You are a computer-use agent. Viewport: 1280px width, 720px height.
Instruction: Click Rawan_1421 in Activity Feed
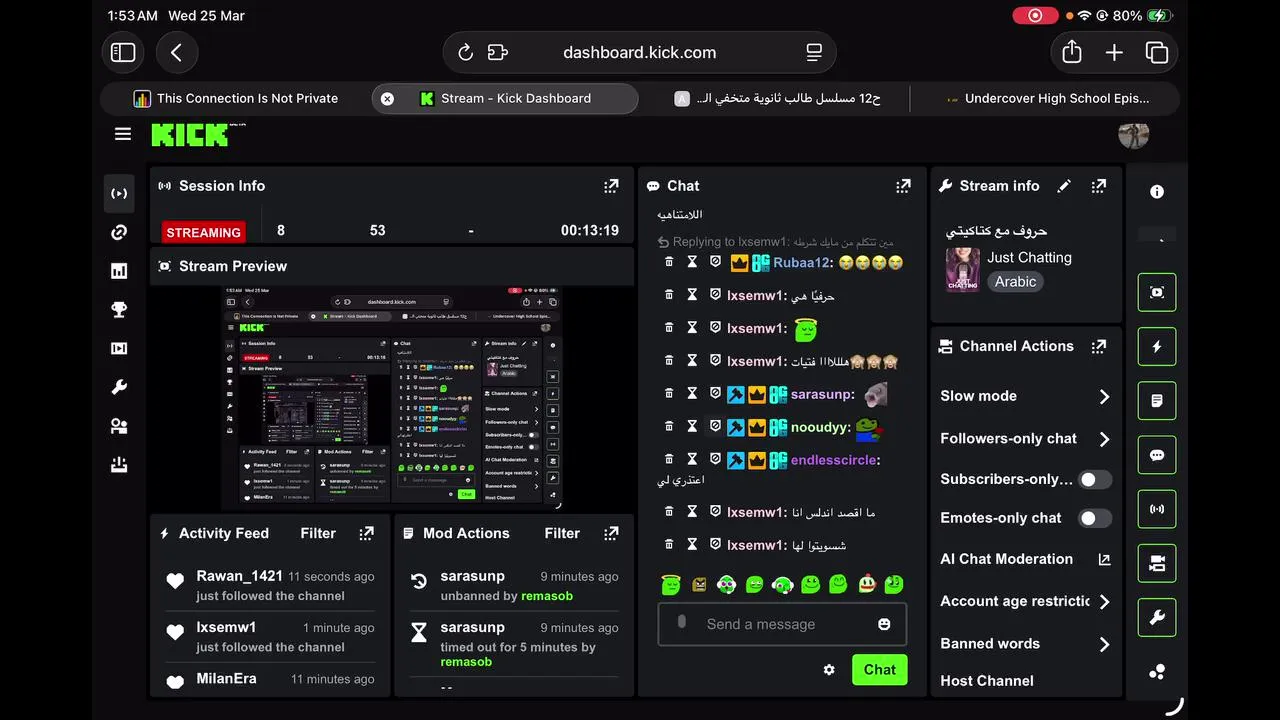239,576
